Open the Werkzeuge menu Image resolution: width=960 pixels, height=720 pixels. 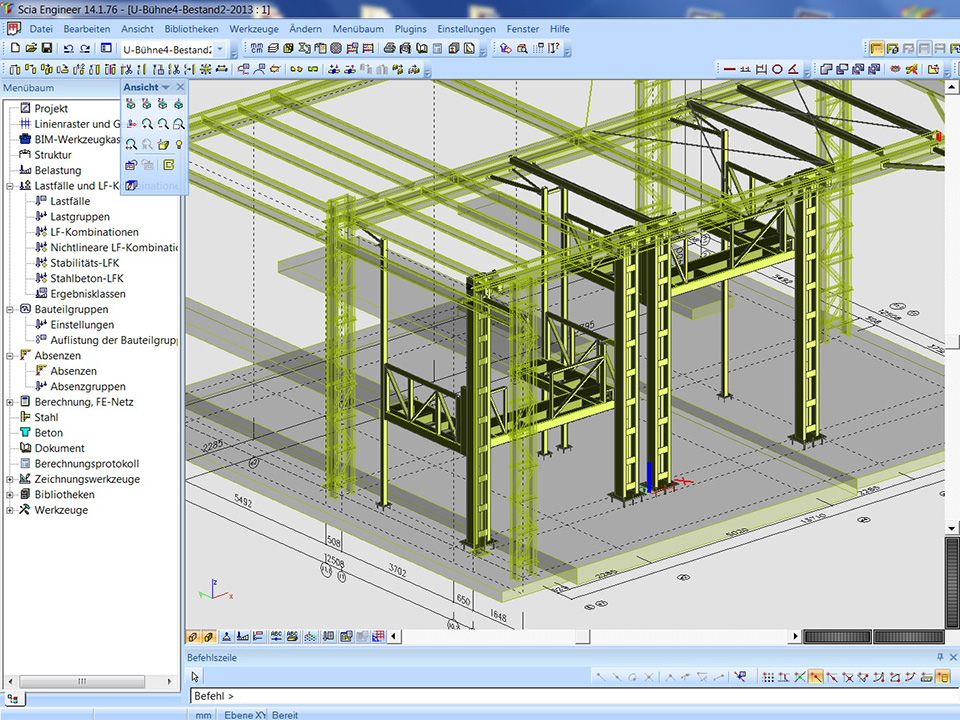[253, 29]
